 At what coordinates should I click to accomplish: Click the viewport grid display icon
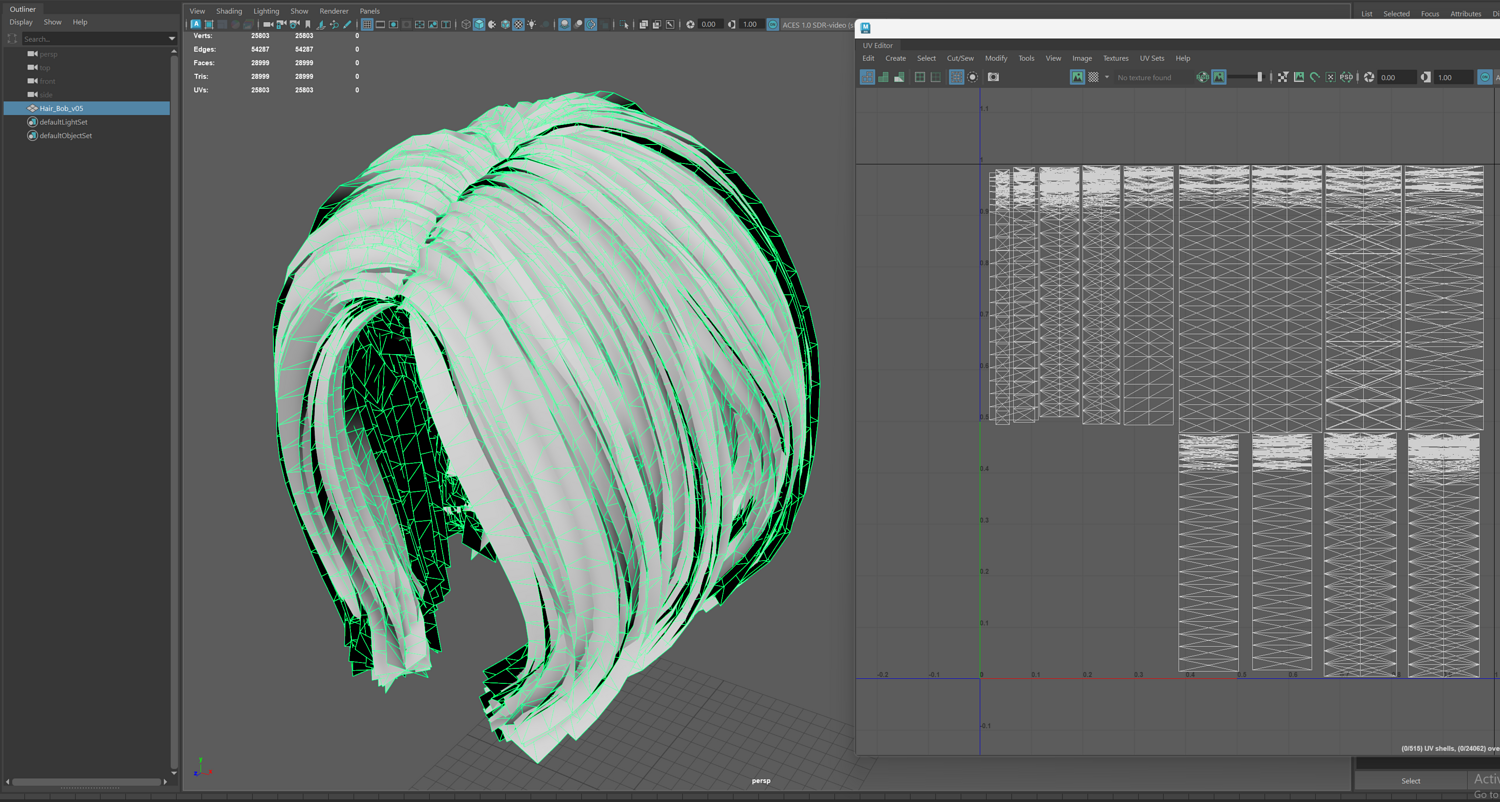(367, 24)
